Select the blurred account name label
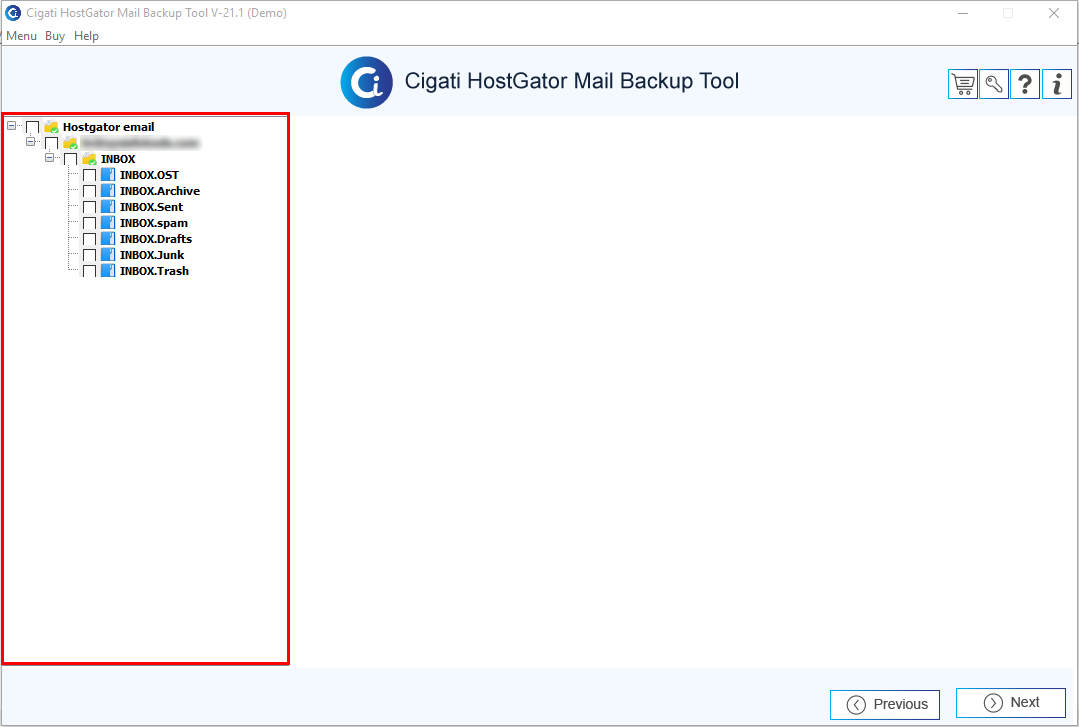This screenshot has width=1079, height=727. point(140,143)
